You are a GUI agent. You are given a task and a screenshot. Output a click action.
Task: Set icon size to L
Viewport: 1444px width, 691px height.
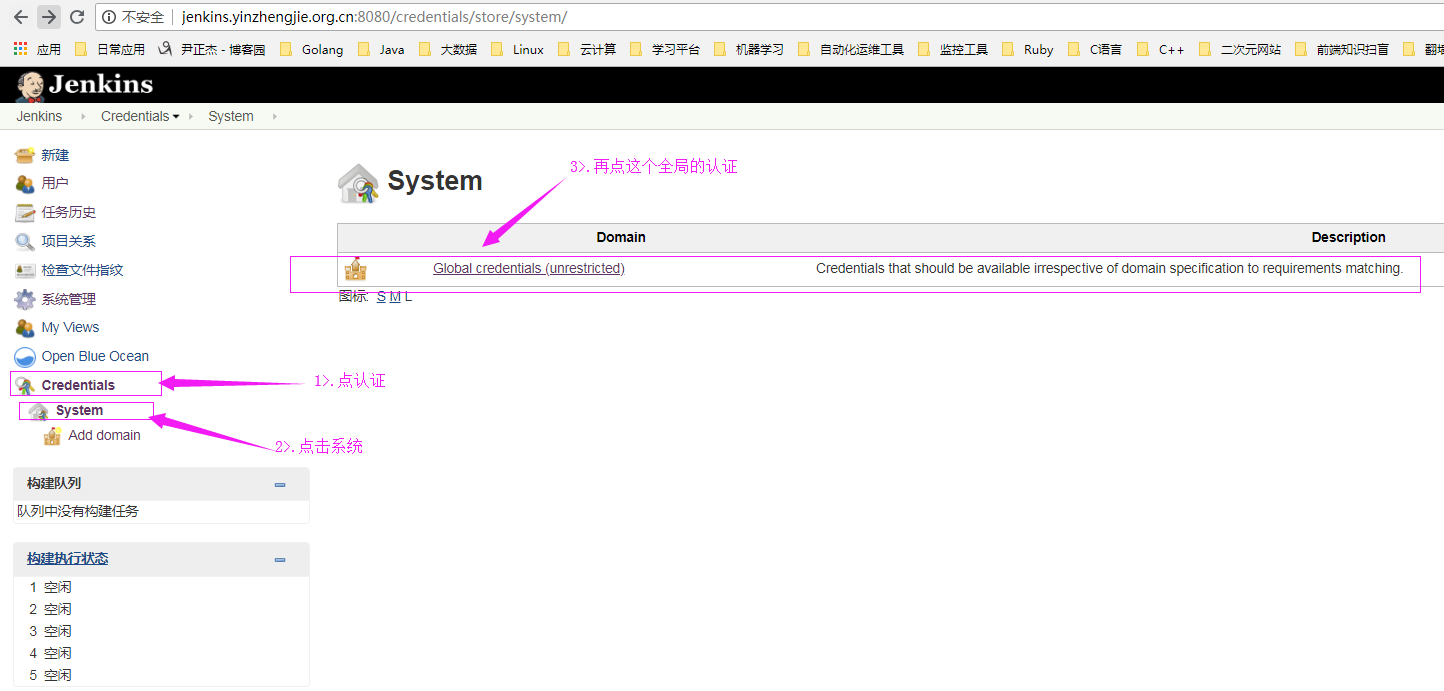pos(408,297)
